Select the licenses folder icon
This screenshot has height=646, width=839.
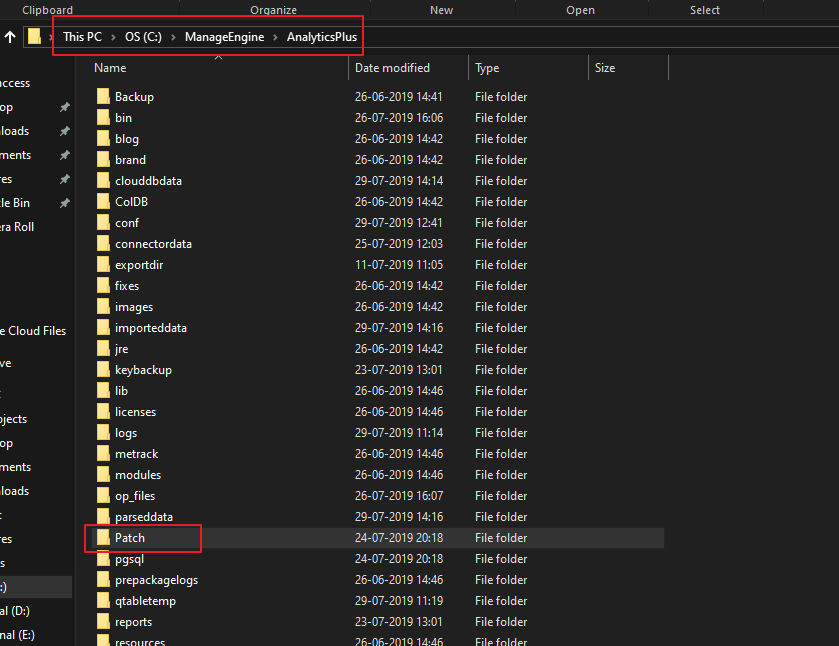[103, 412]
